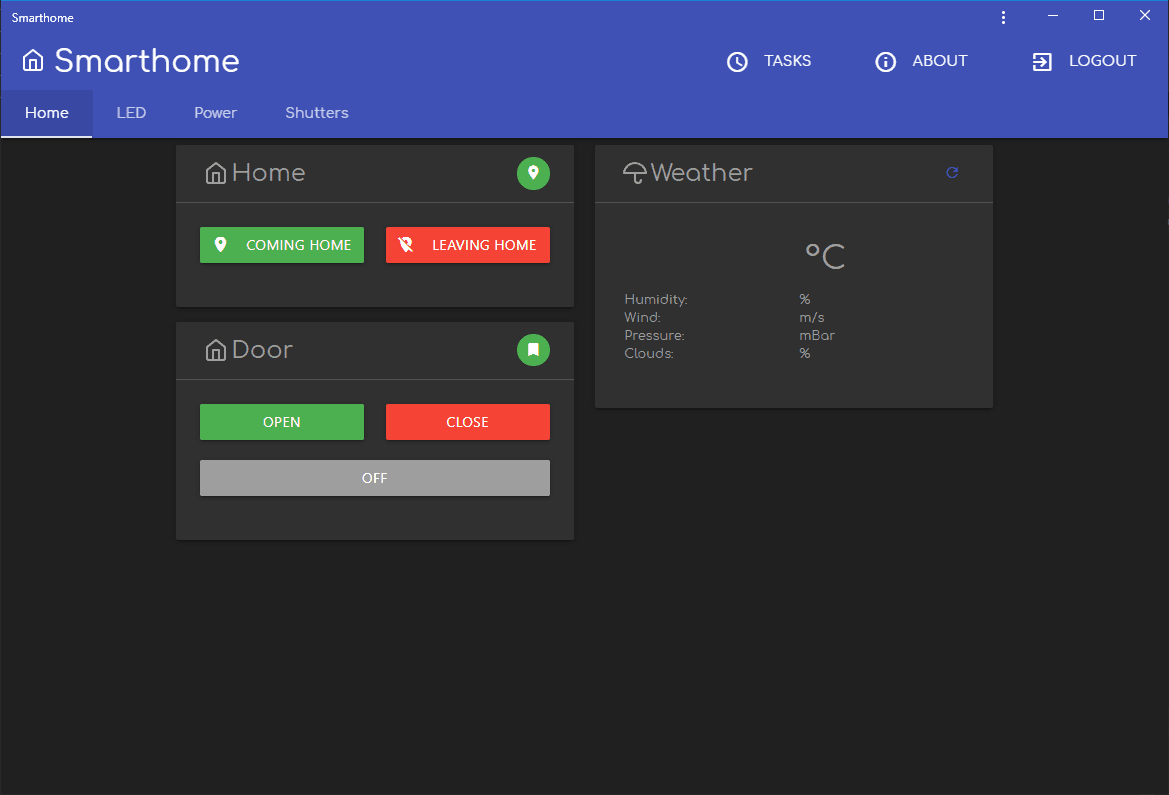Switch to the Power tab
Image resolution: width=1169 pixels, height=795 pixels.
pos(215,113)
